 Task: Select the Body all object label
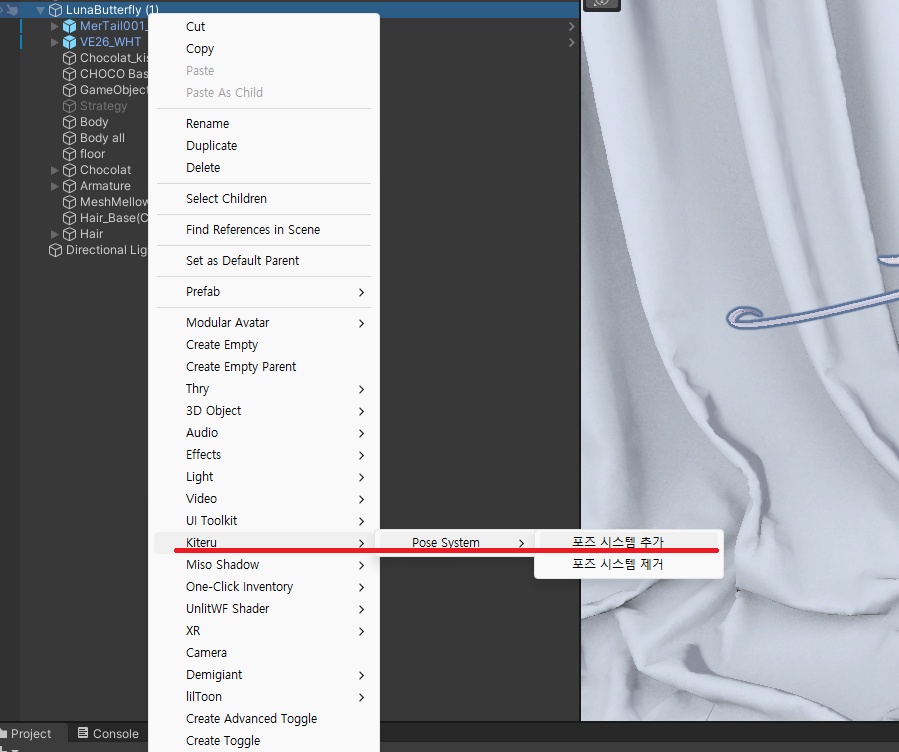coord(102,138)
